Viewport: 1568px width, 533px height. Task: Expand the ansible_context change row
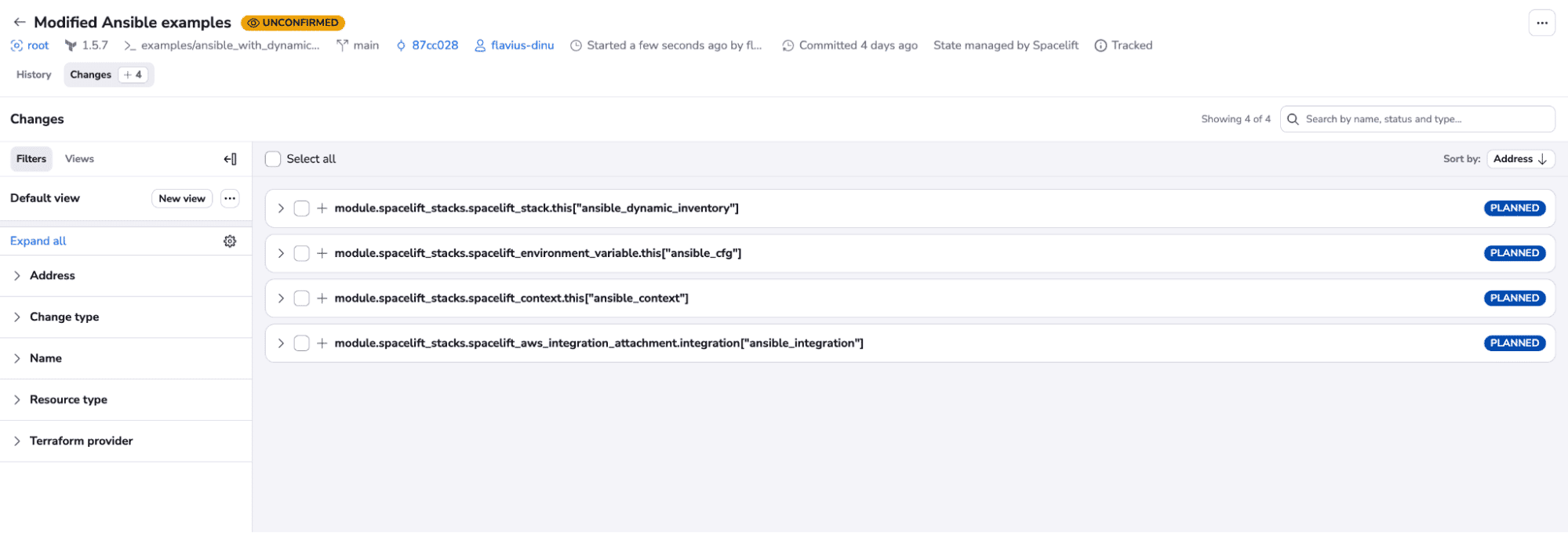tap(281, 299)
